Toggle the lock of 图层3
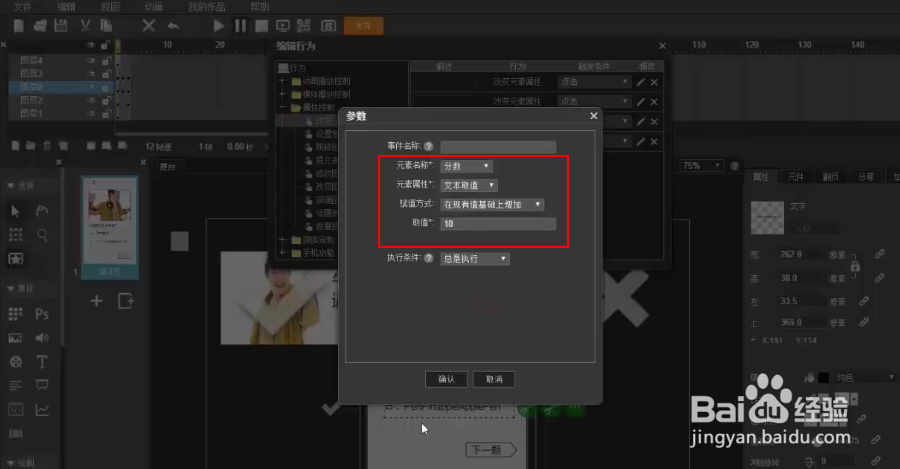This screenshot has height=469, width=900. point(106,73)
